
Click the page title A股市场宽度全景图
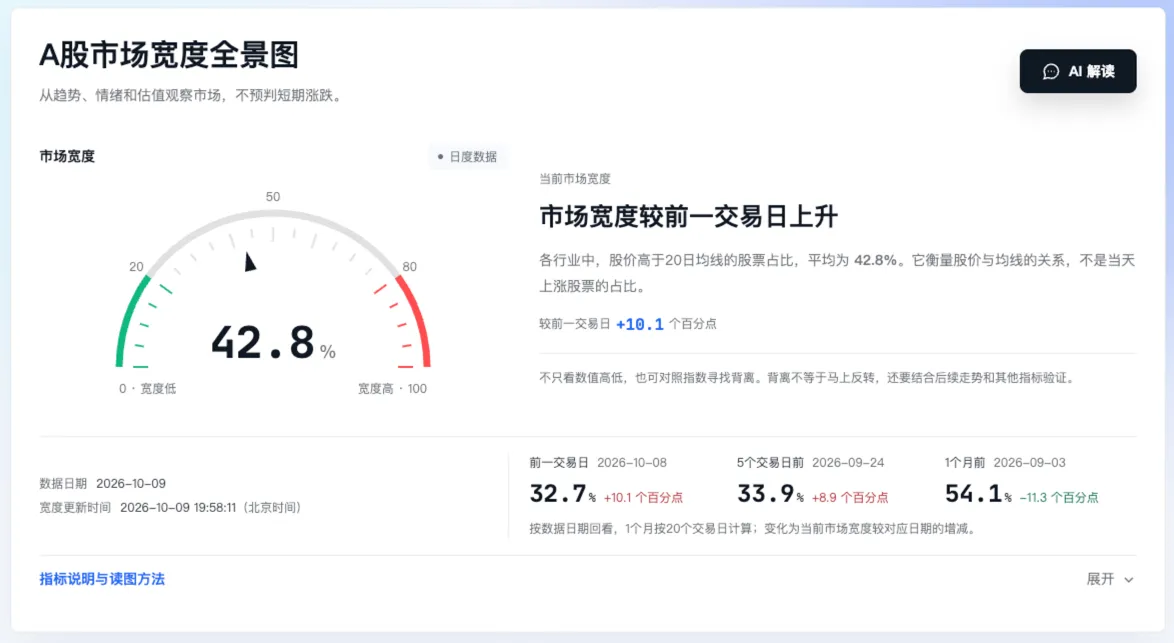point(169,55)
